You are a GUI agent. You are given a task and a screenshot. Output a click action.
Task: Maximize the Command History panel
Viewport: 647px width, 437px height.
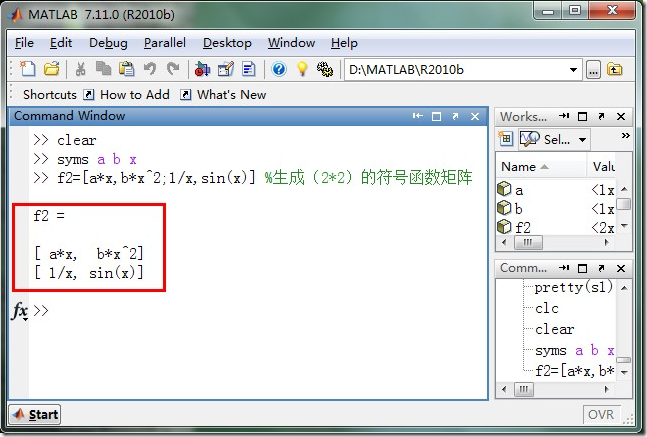[582, 268]
